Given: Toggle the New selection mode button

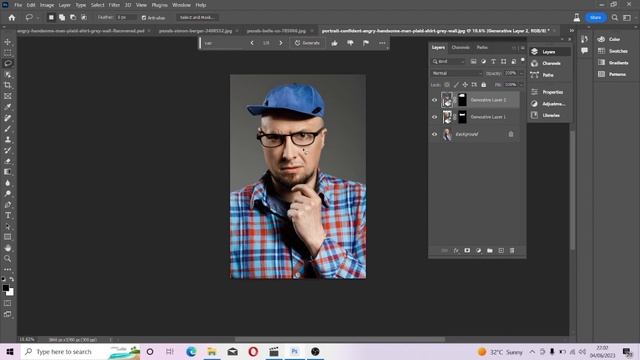Looking at the screenshot, I should coord(51,18).
